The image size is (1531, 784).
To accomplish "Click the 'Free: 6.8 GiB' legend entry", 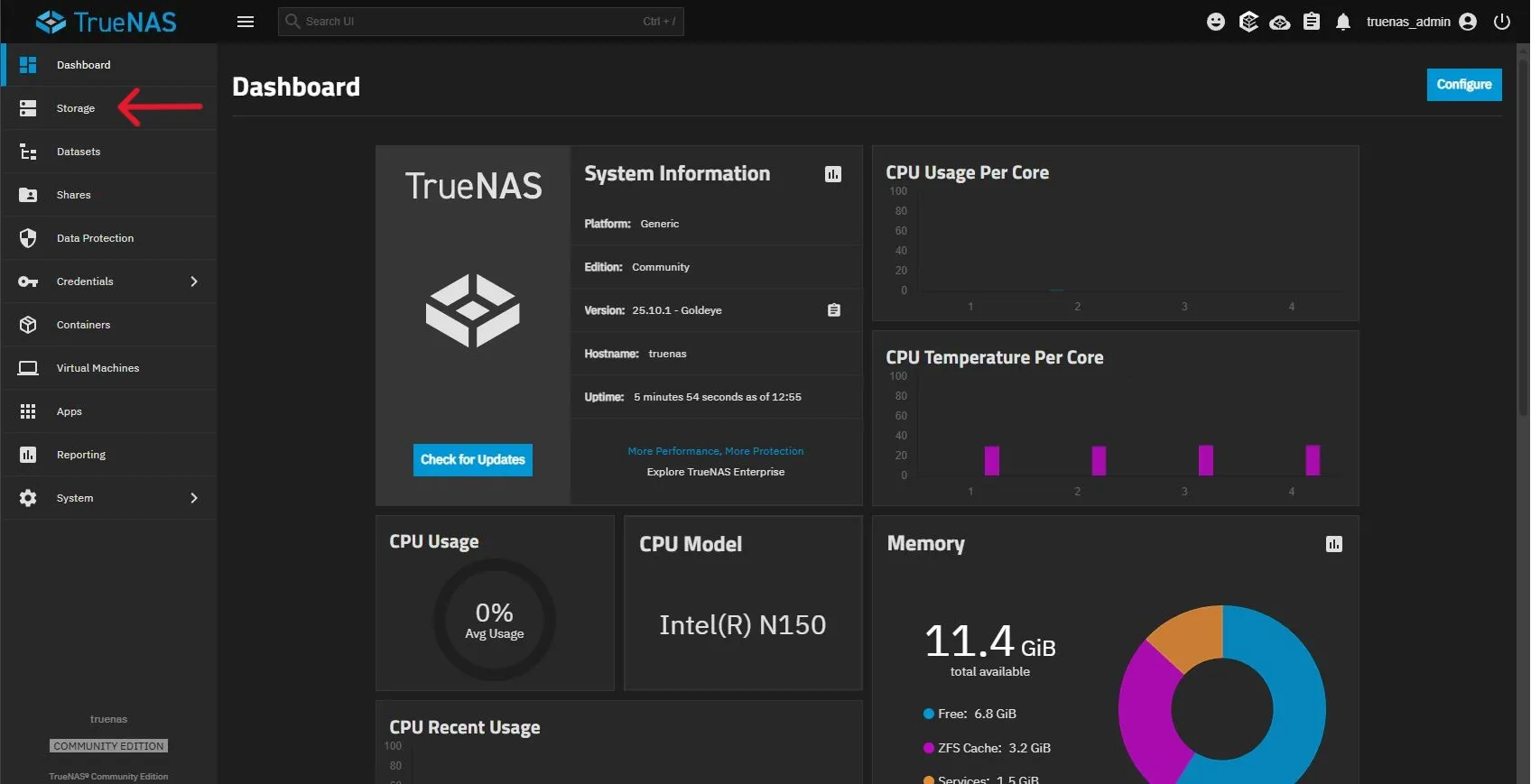I will (x=970, y=714).
